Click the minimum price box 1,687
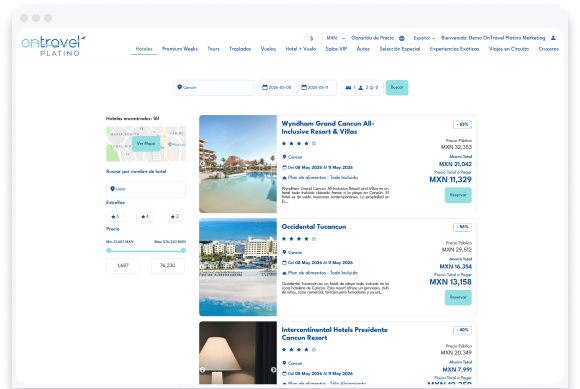 point(123,265)
